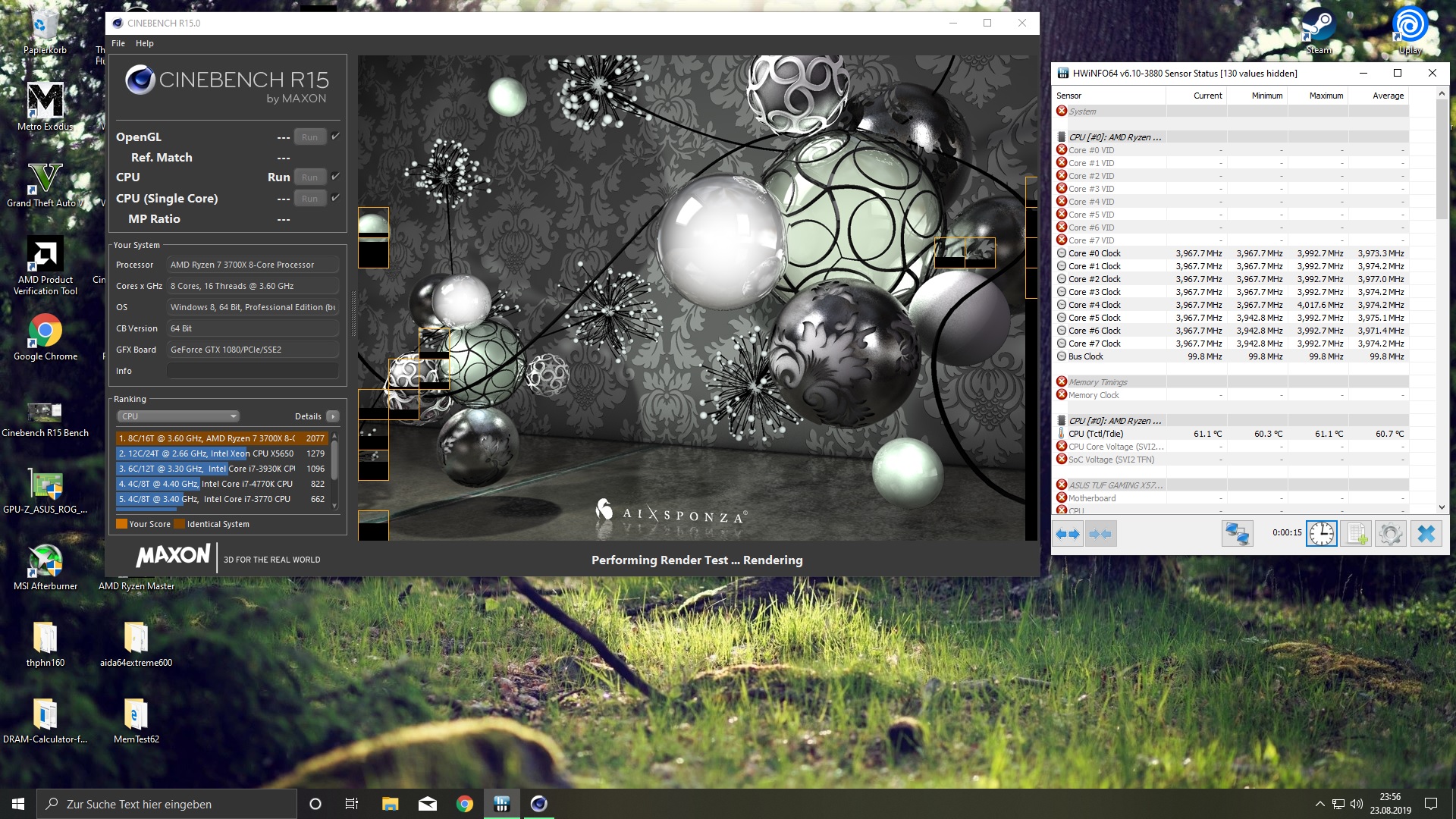Open the CPU ranking dropdown
1456x819 pixels.
[178, 416]
